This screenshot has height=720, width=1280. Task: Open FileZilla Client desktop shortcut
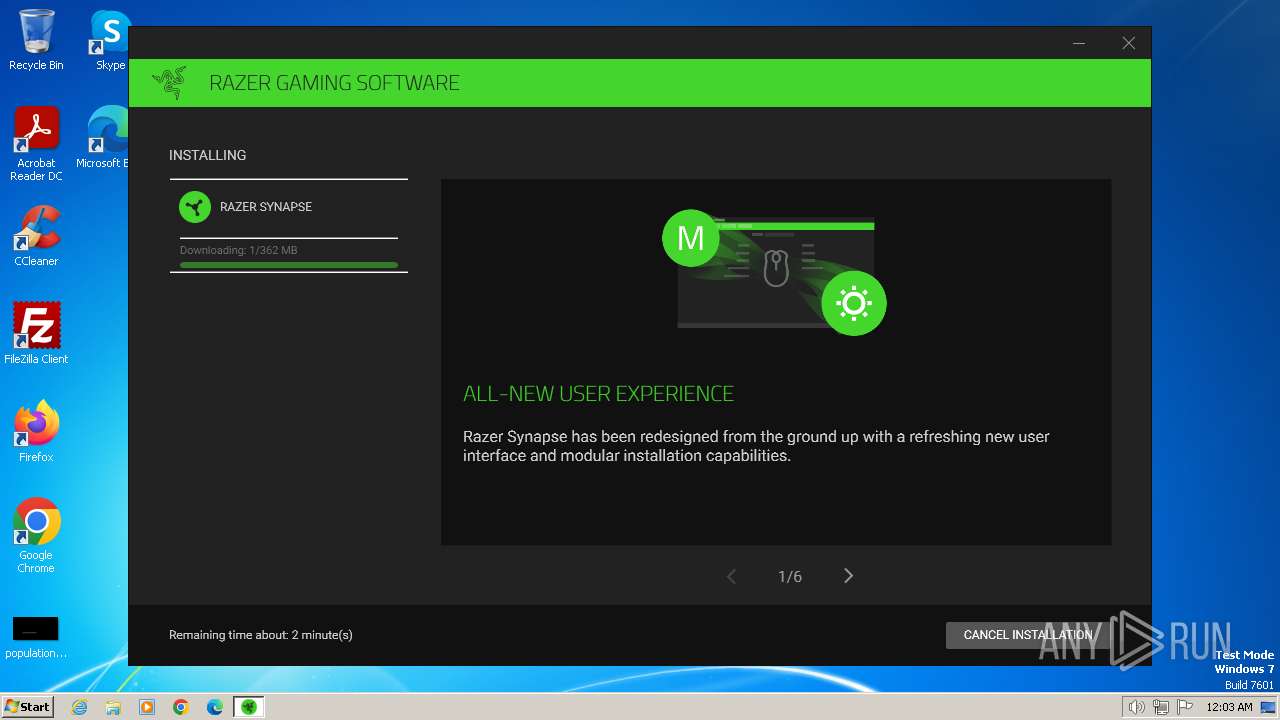tap(36, 333)
